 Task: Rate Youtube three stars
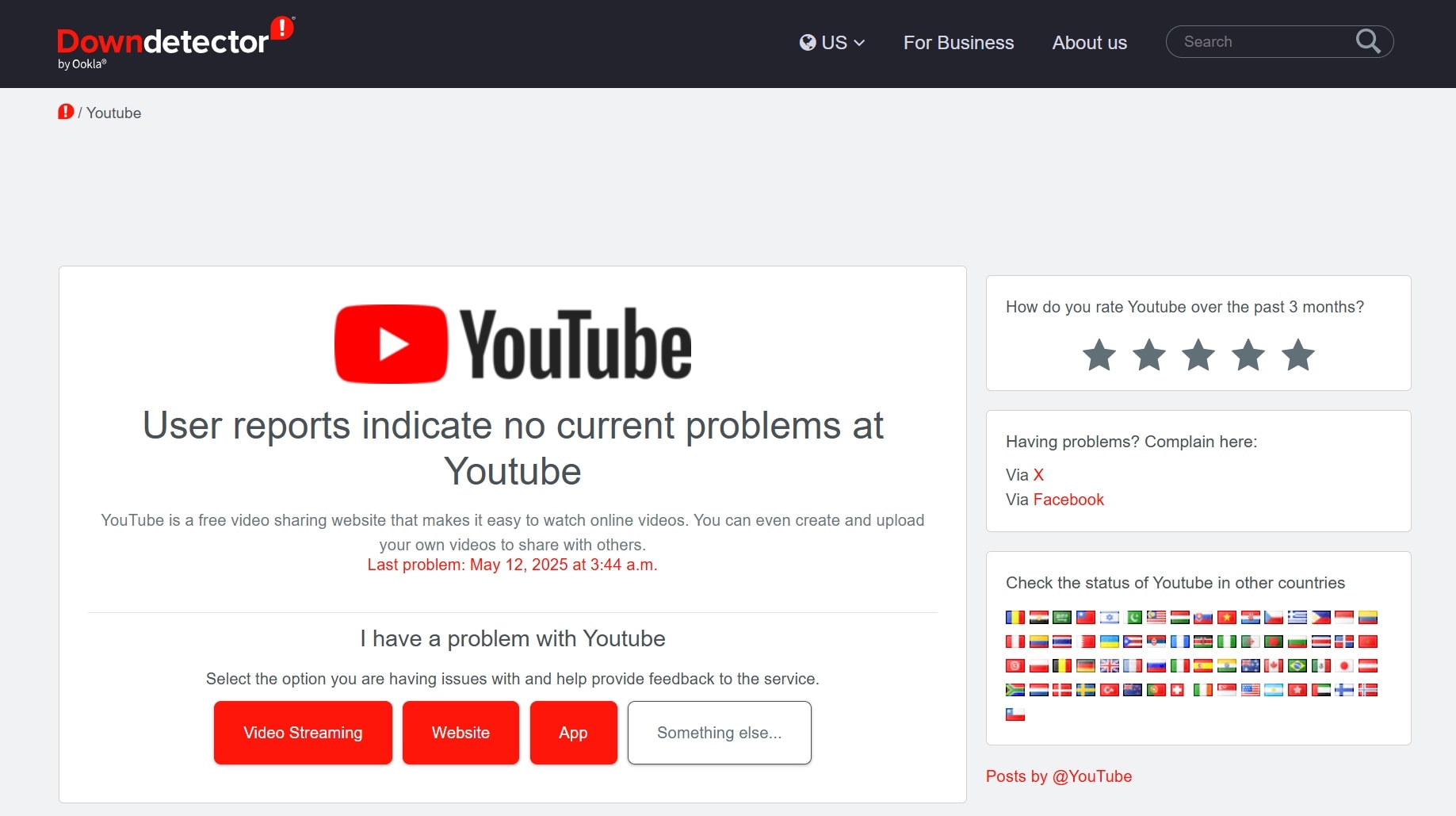[x=1198, y=354]
